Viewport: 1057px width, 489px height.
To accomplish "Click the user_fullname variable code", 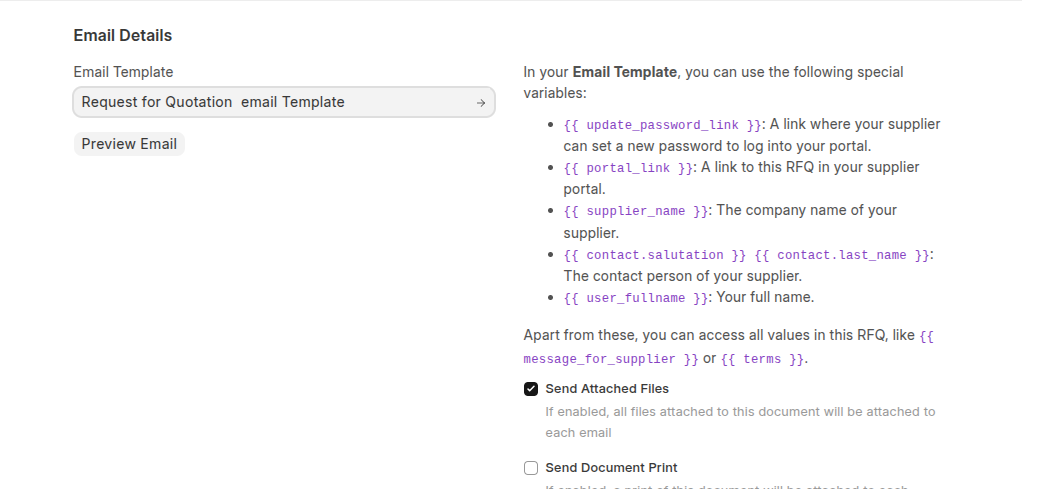I will 636,298.
